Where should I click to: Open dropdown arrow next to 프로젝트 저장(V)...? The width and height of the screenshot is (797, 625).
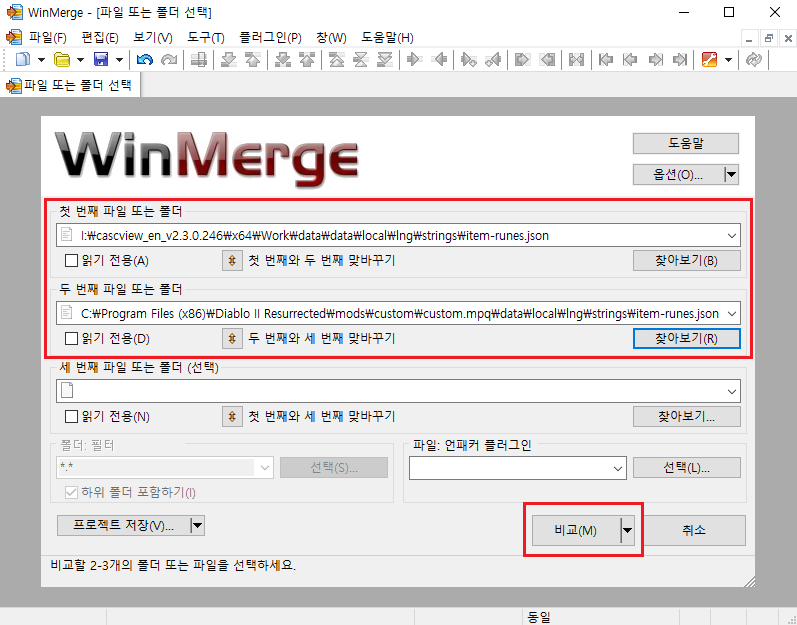(197, 525)
